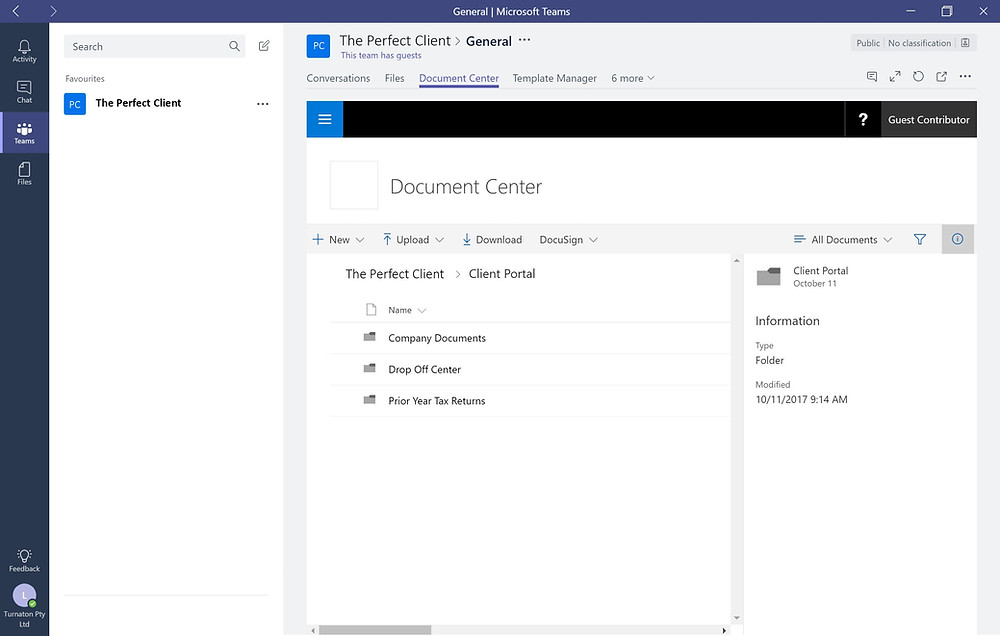Click the Drop Off Center folder icon
Image resolution: width=1000 pixels, height=636 pixels.
click(369, 368)
